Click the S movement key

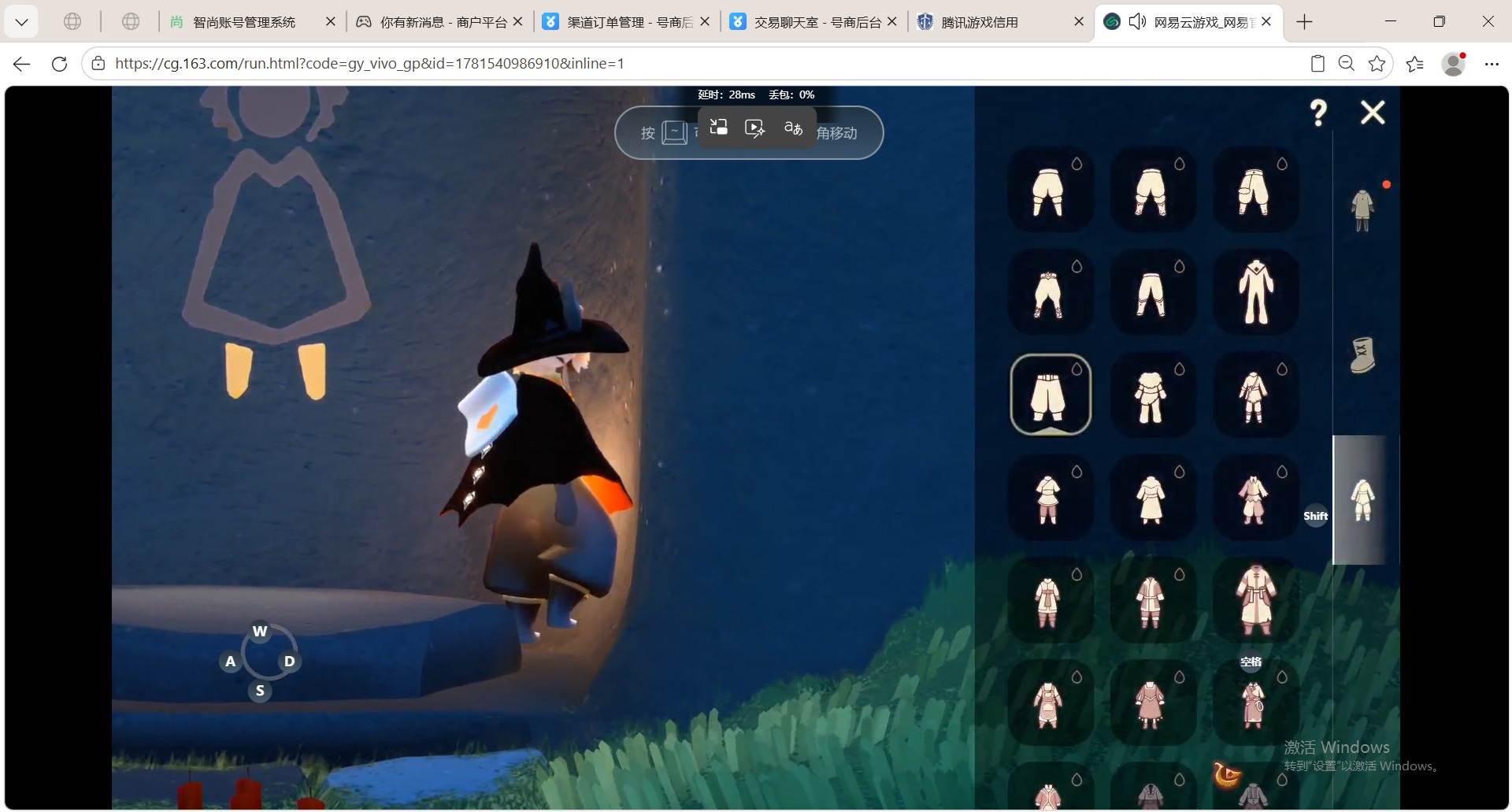pos(260,691)
